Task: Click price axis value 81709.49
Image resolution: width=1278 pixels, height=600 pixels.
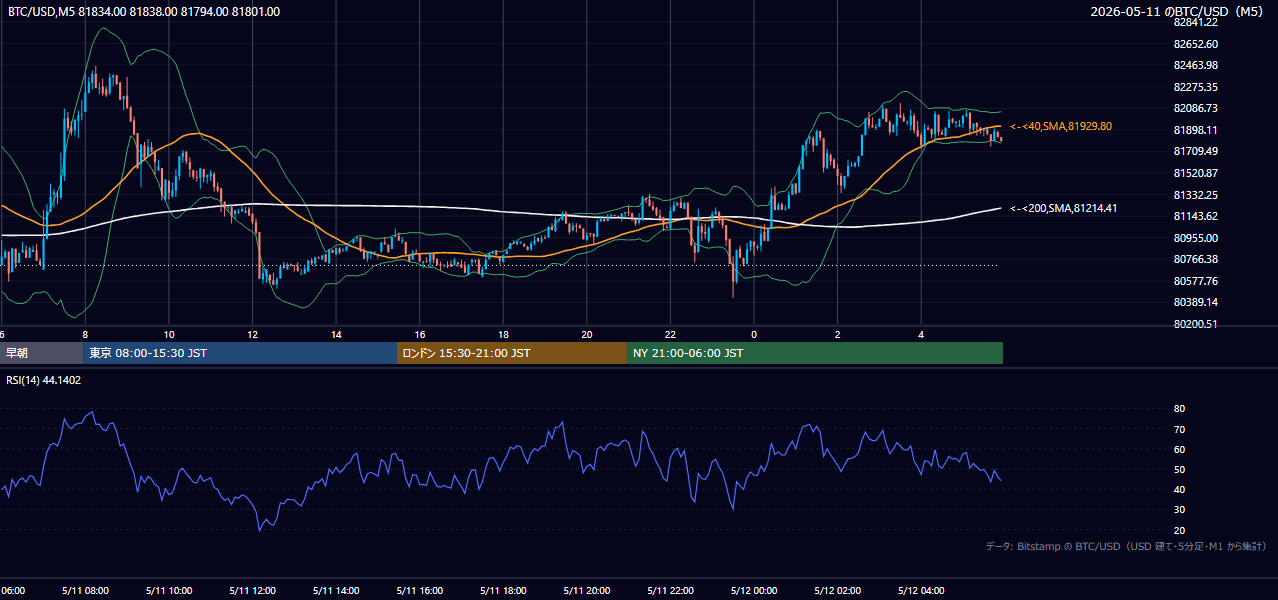Action: 1196,151
